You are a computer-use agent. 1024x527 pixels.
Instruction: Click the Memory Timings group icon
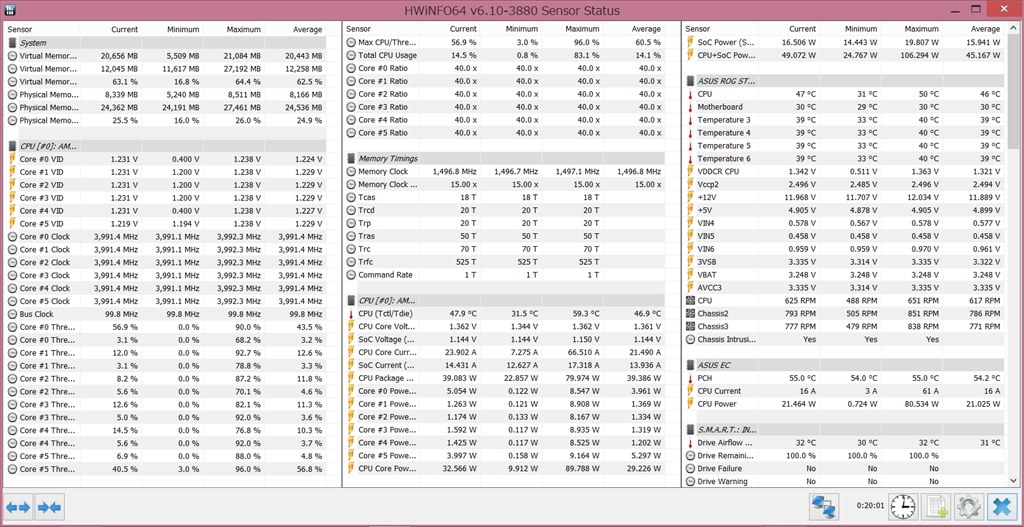click(x=352, y=159)
